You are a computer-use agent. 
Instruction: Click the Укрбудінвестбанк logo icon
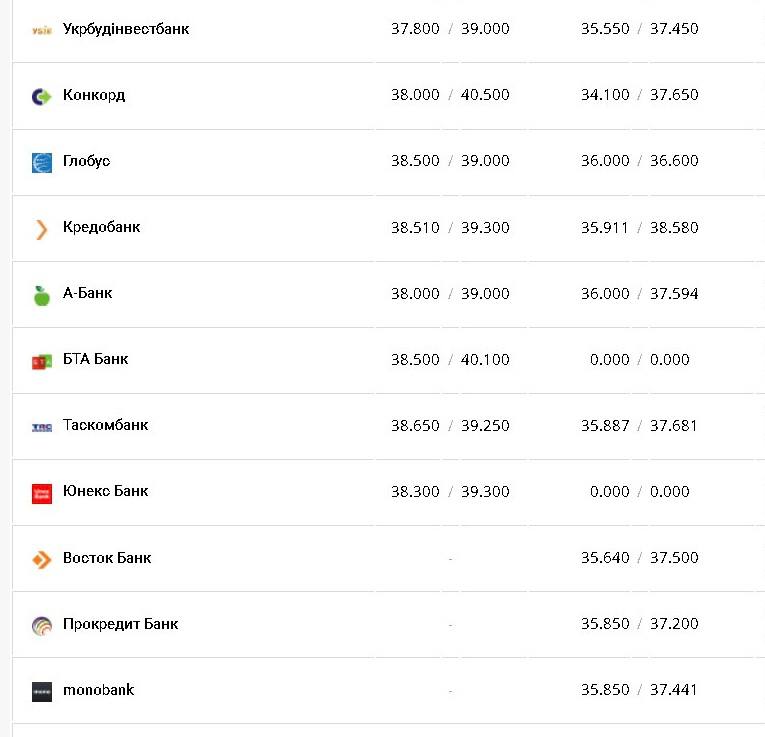click(x=41, y=30)
